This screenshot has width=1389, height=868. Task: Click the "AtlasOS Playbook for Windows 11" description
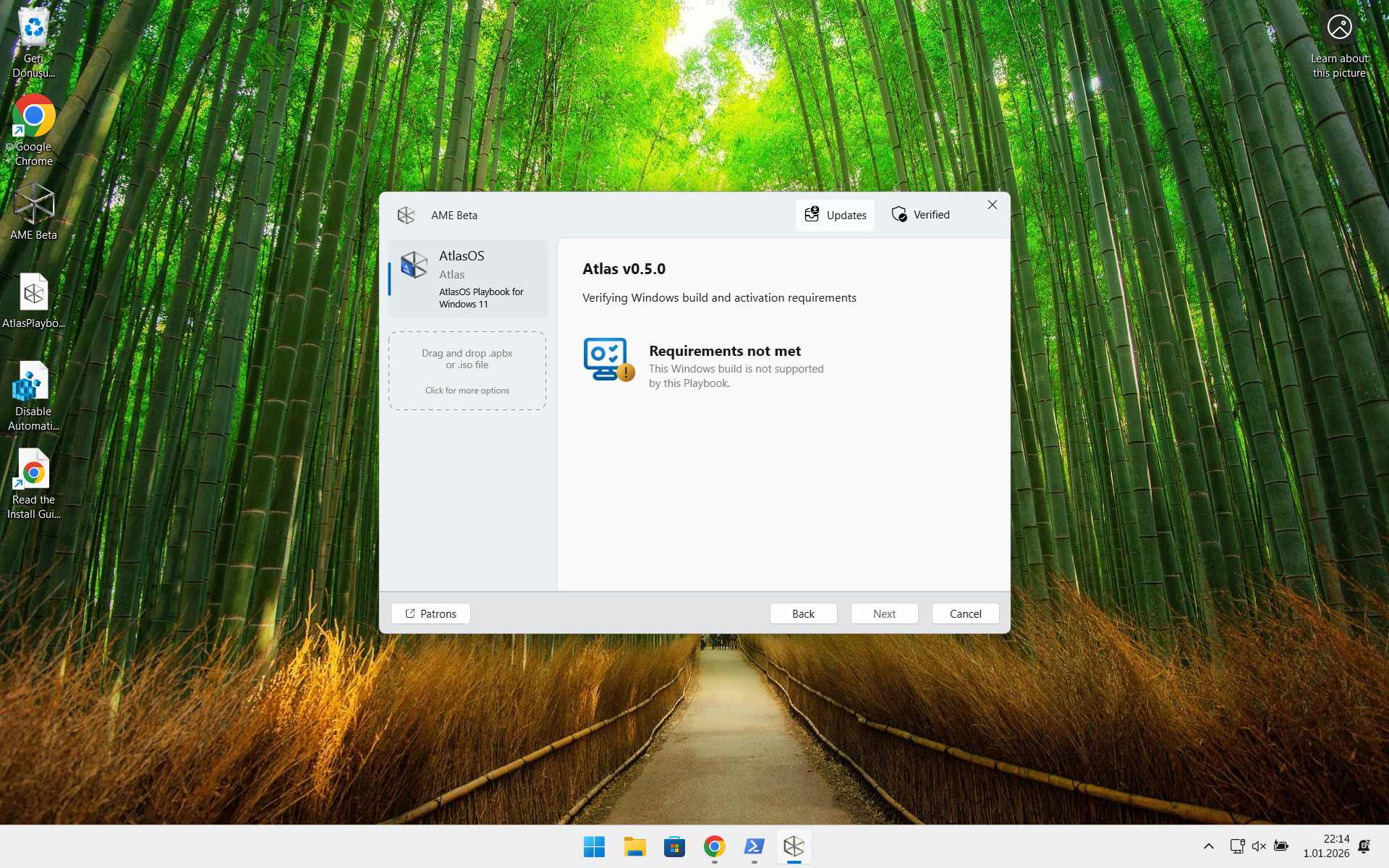coord(481,298)
